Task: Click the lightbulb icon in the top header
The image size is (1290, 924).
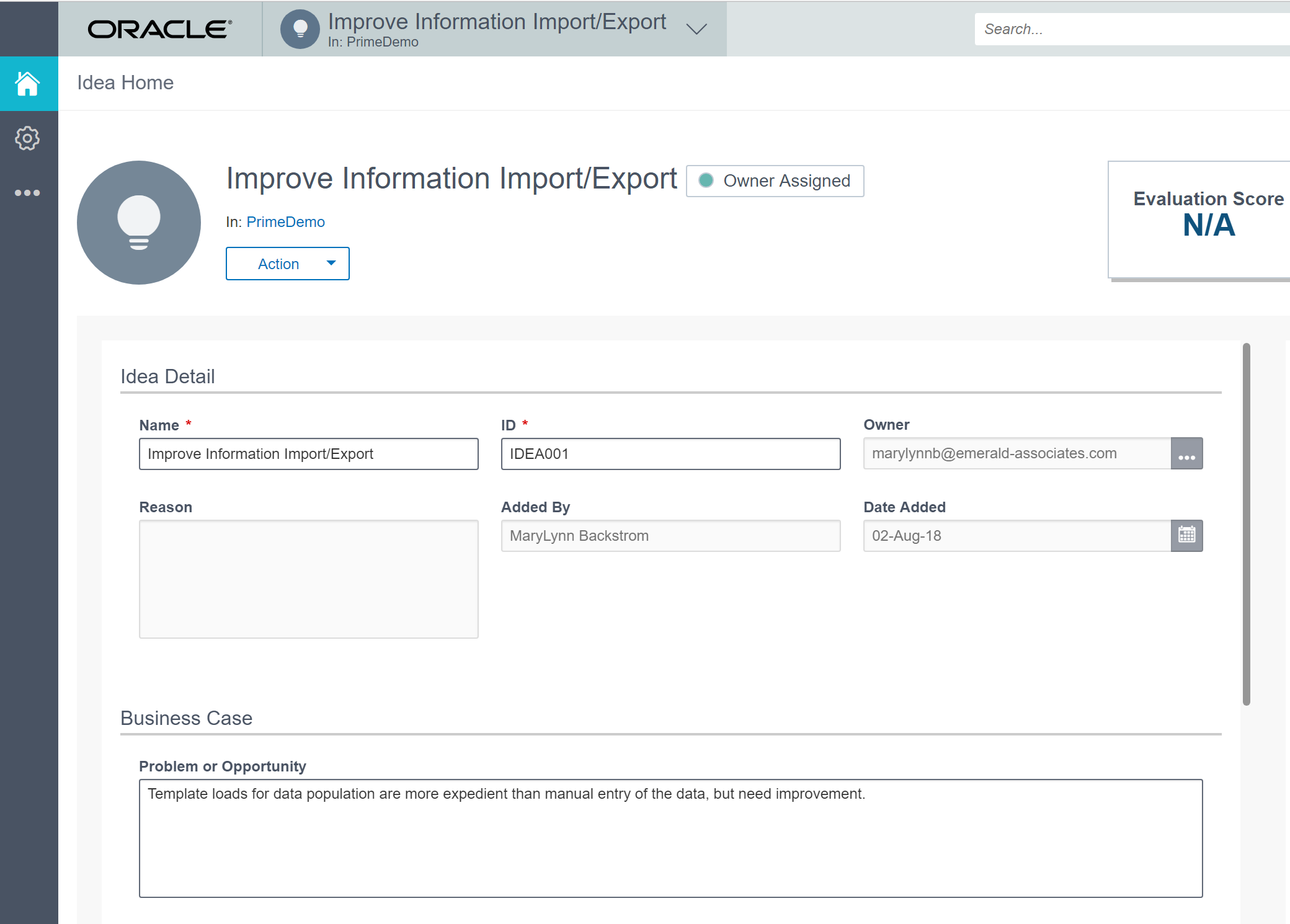Action: click(x=300, y=28)
